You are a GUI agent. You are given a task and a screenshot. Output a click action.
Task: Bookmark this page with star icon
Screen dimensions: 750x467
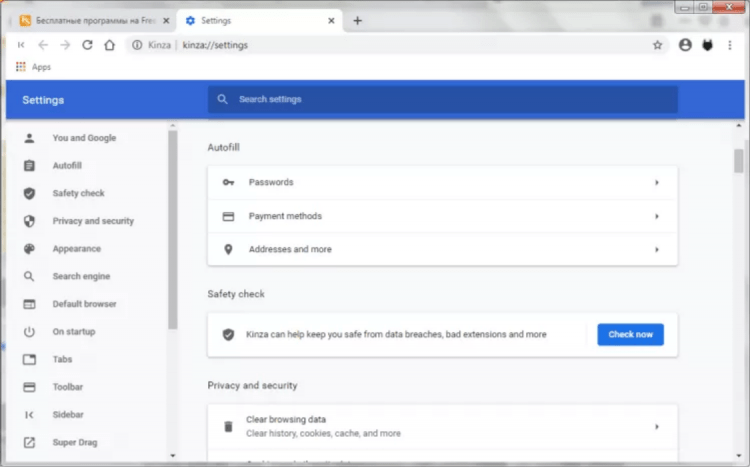tap(658, 45)
